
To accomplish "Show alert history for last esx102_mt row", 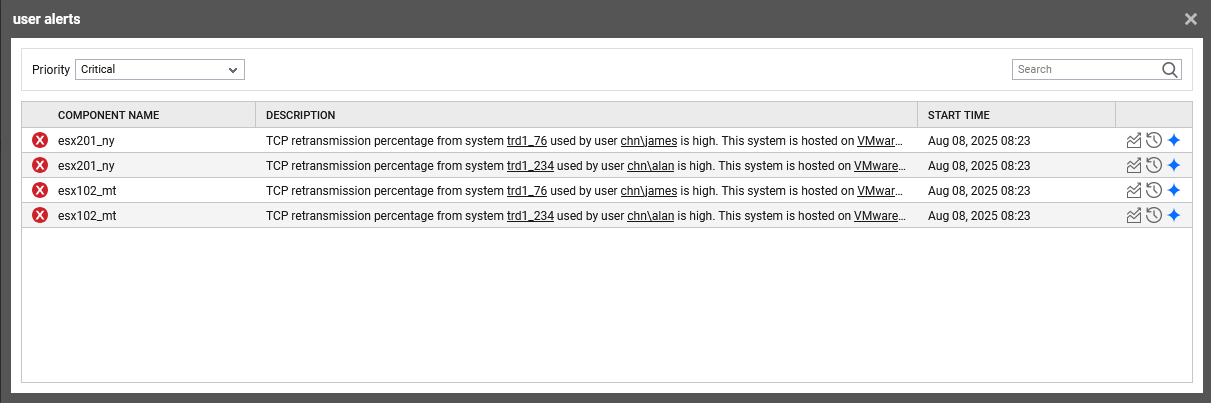I will click(x=1154, y=215).
